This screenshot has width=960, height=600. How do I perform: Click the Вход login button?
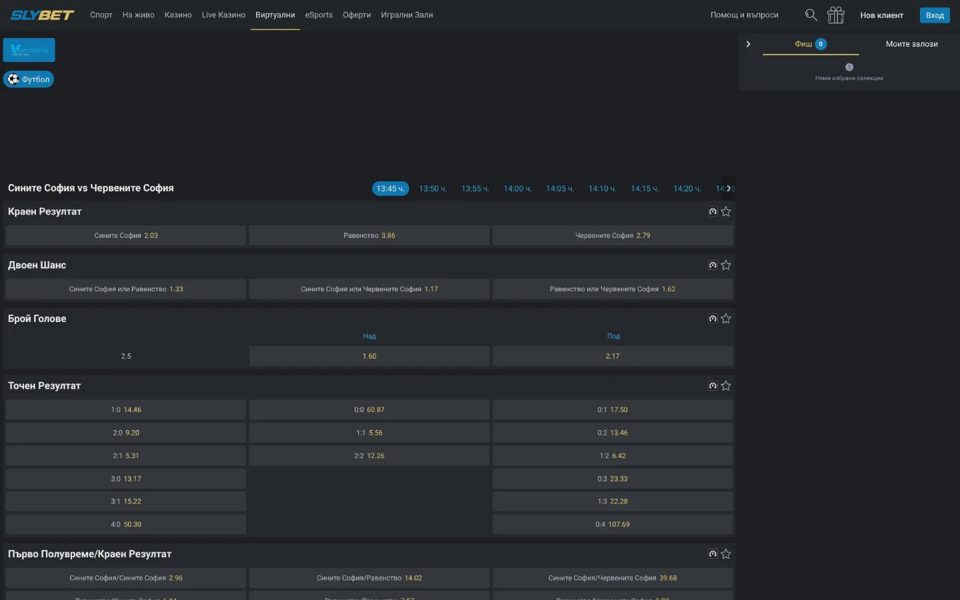pos(935,15)
